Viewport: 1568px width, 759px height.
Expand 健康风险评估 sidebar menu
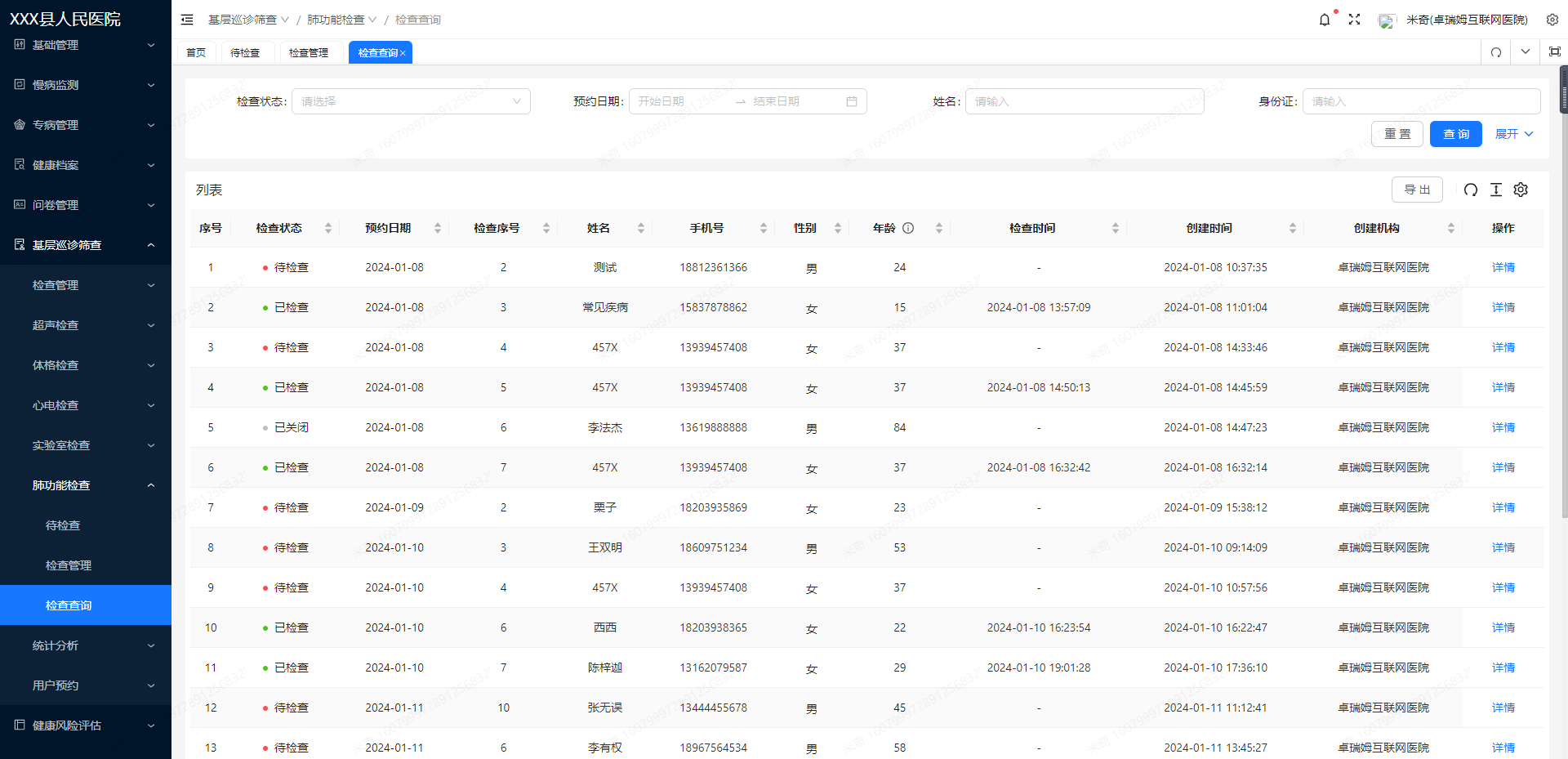point(86,726)
